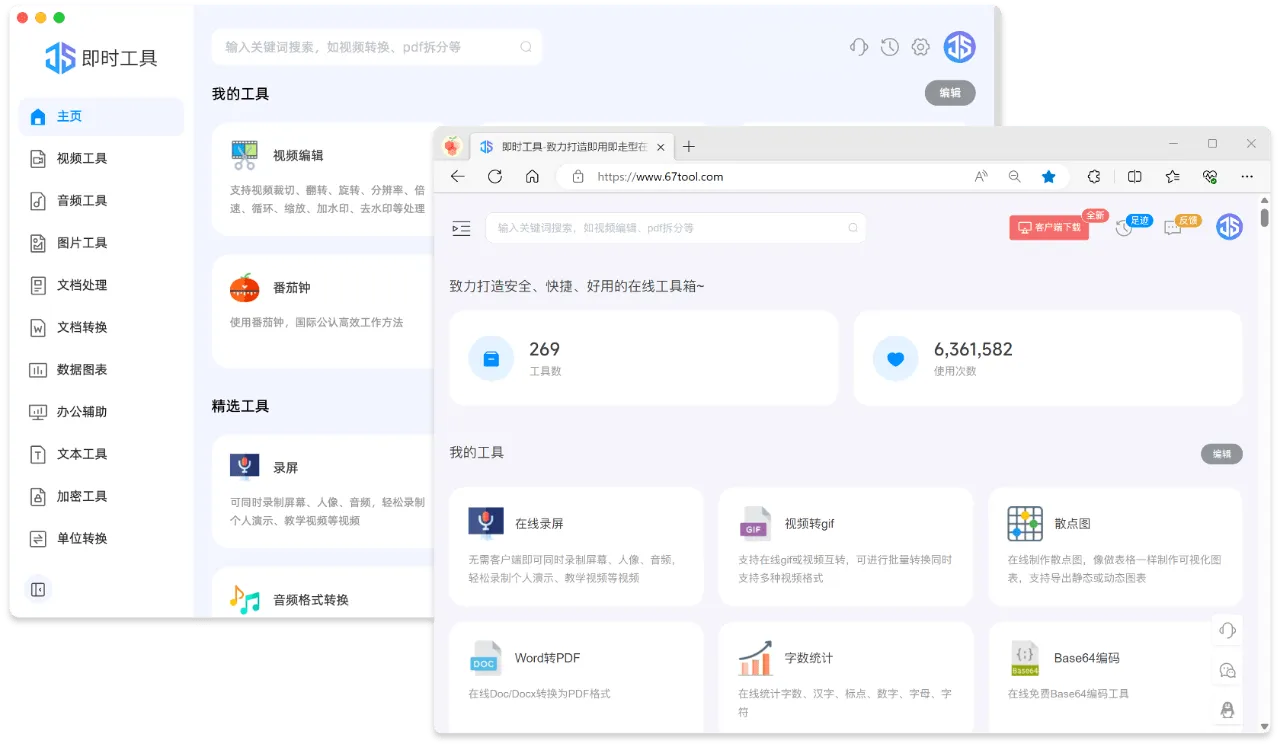Open a new browser tab
This screenshot has width=1280, height=746.
coord(688,147)
